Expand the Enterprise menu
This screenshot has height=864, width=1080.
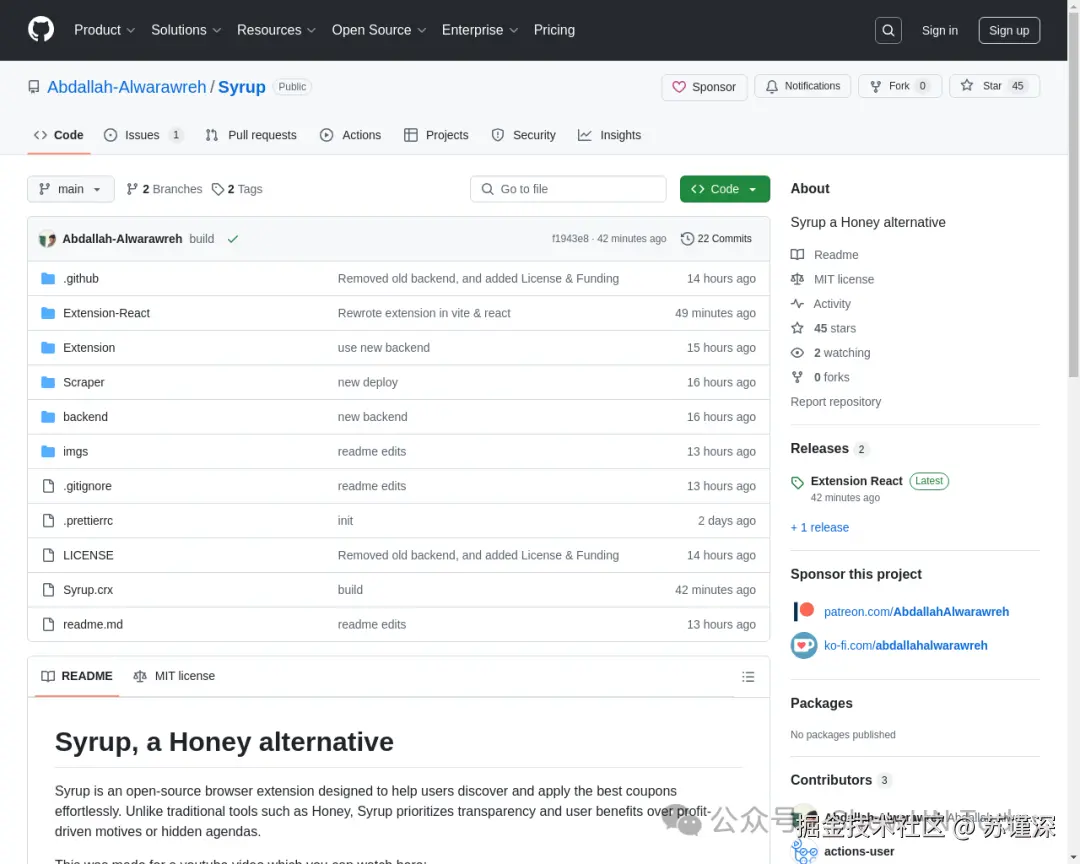479,30
